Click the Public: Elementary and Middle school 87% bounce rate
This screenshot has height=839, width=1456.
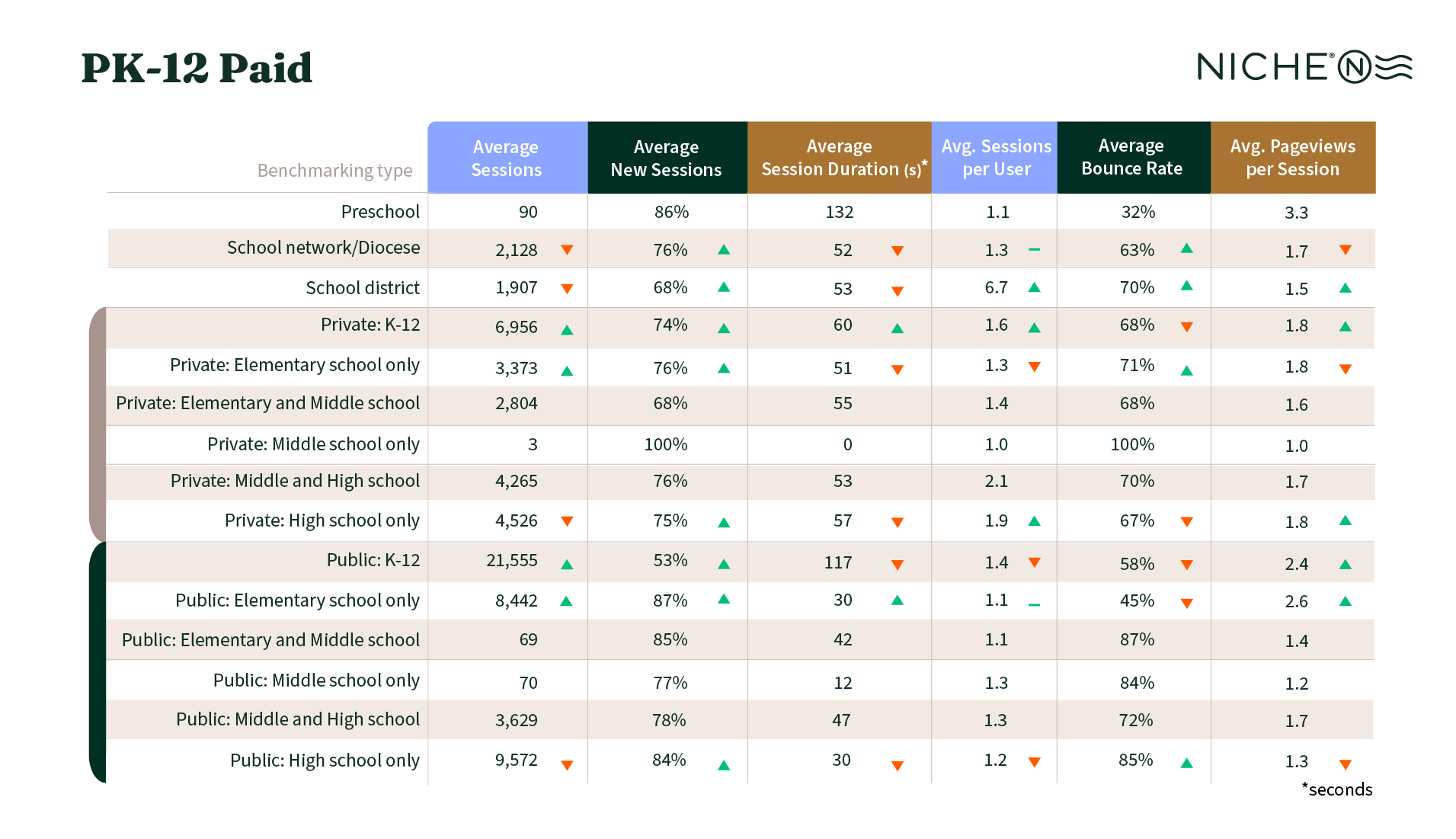coord(1137,640)
